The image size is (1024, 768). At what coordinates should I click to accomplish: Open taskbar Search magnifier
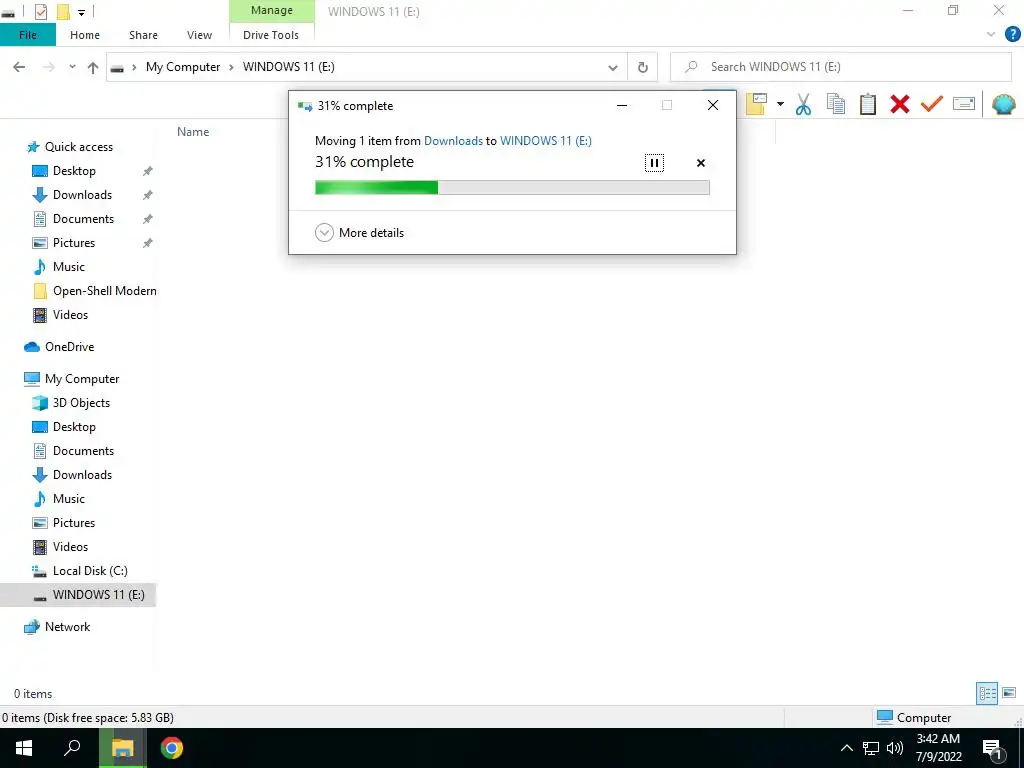[x=72, y=748]
